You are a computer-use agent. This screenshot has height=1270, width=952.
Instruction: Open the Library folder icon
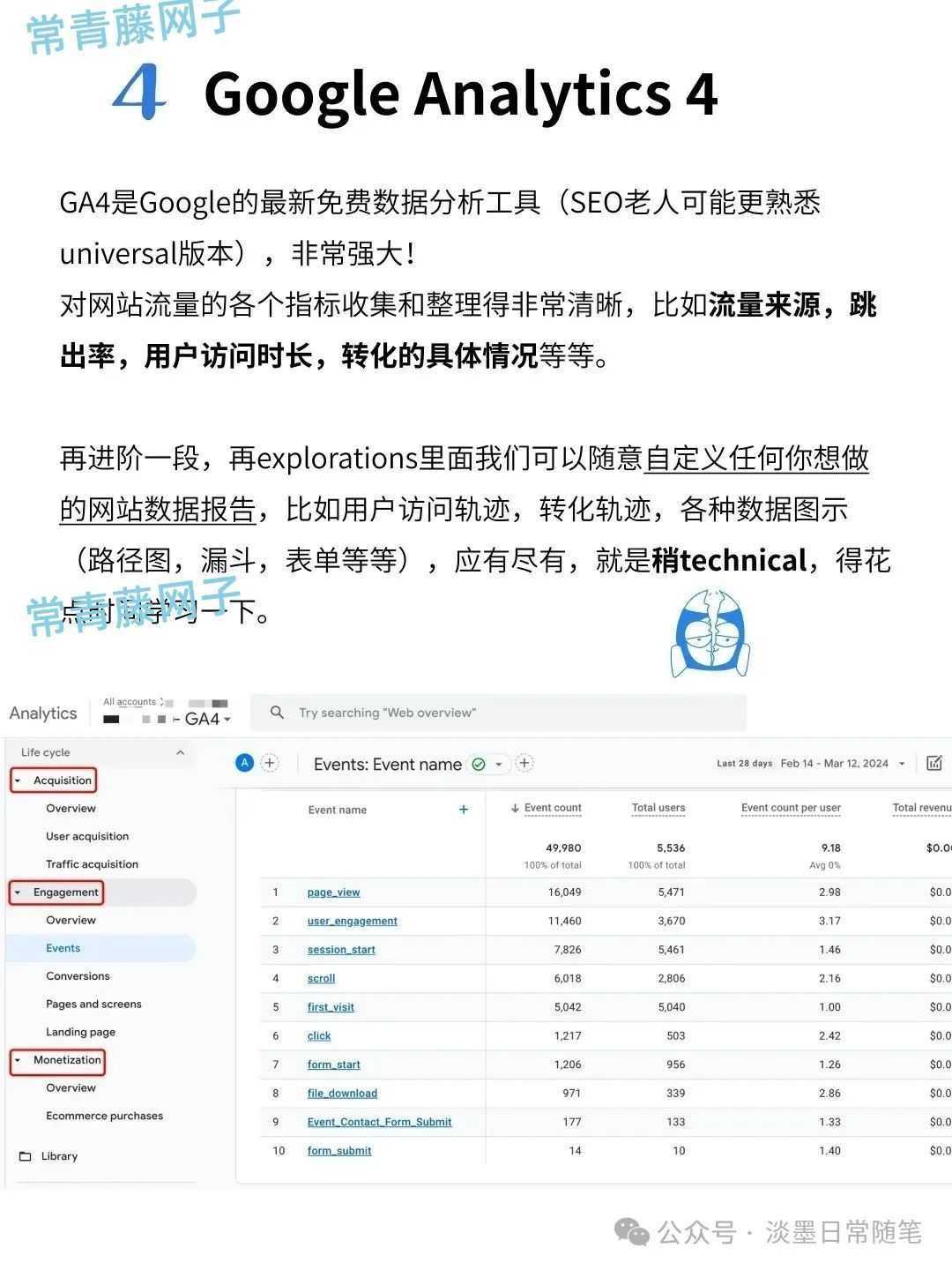[x=25, y=1156]
